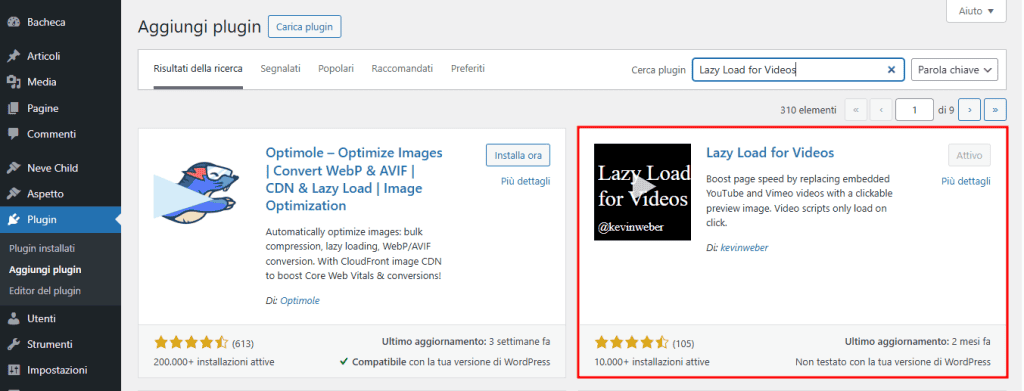Click the Optimole star rating
The image size is (1024, 391).
(191, 342)
